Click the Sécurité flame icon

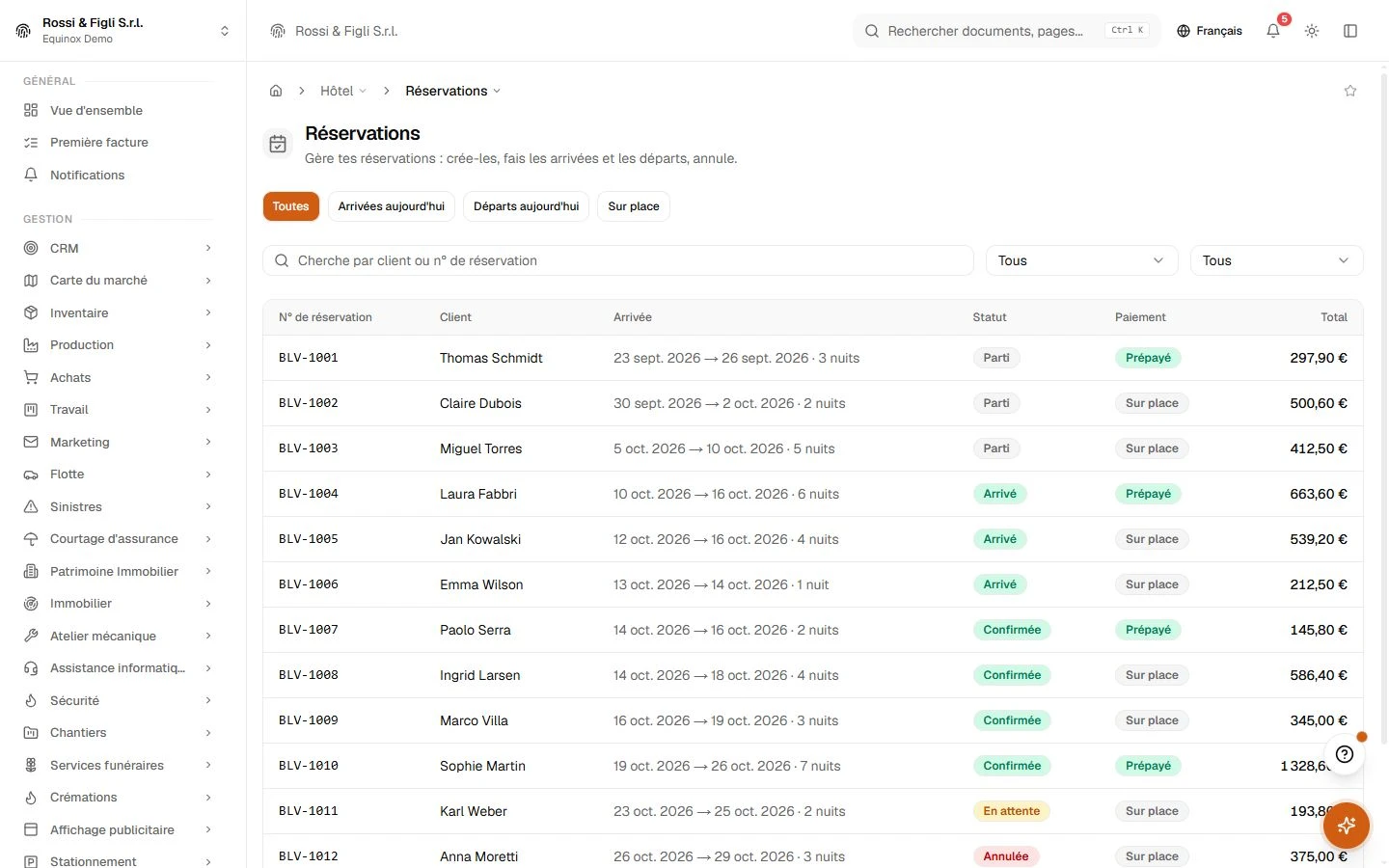pyautogui.click(x=31, y=700)
